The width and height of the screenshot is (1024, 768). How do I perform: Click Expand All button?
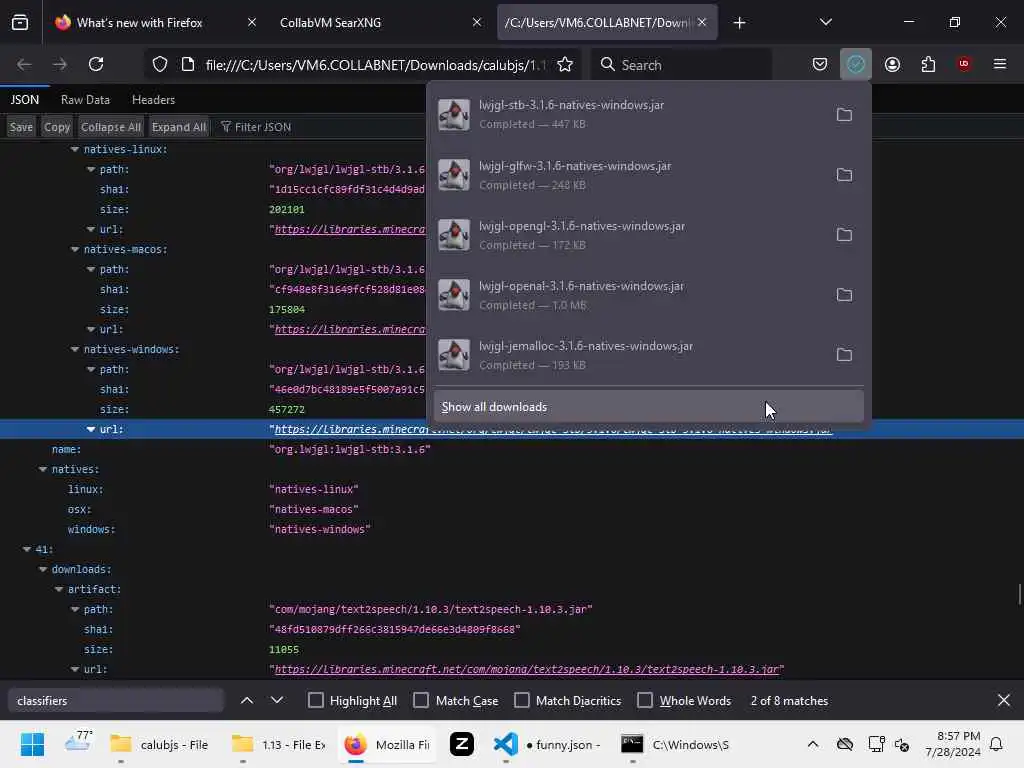tap(178, 127)
